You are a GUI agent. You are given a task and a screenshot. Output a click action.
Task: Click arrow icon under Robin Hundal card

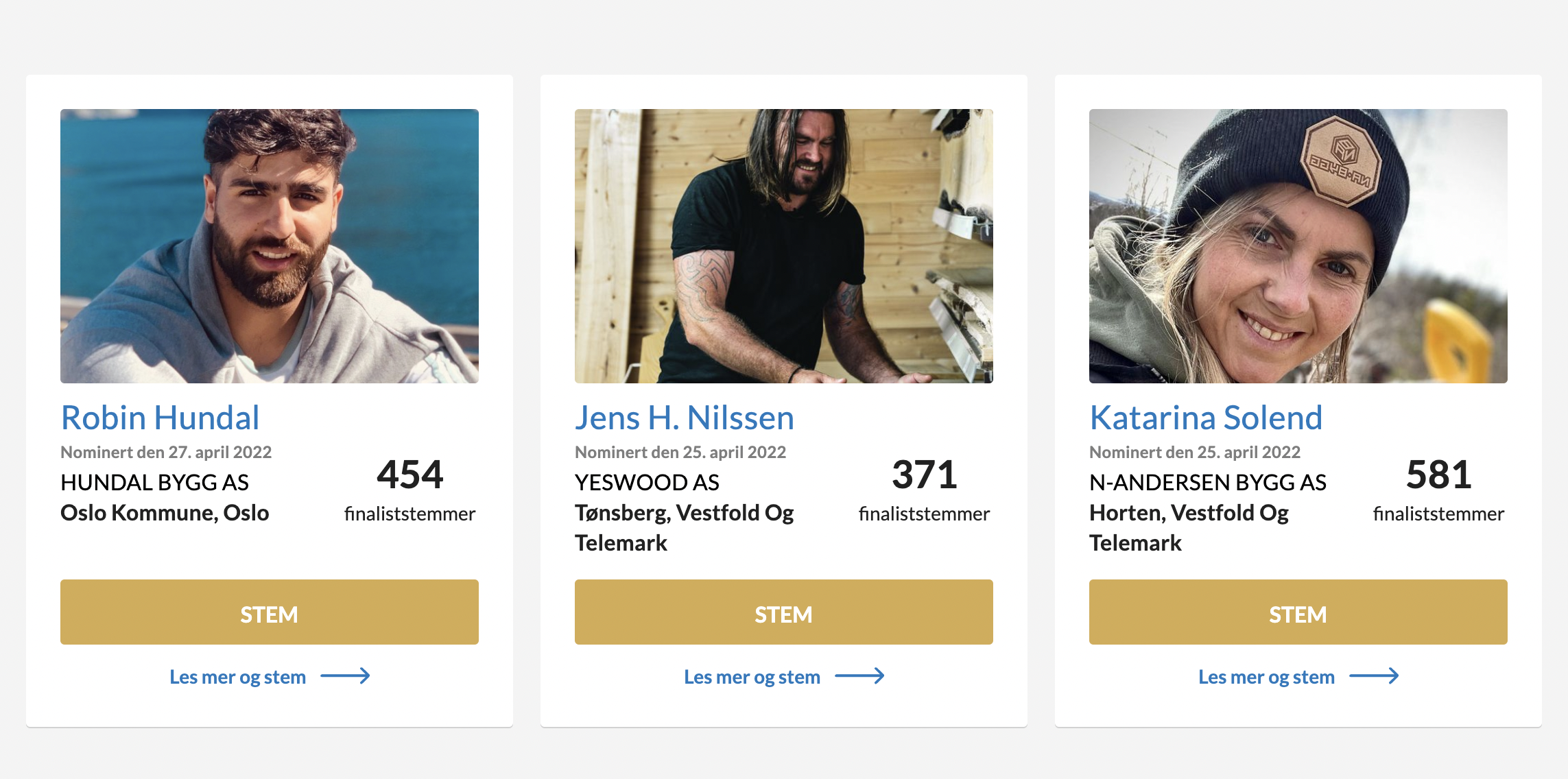(x=345, y=676)
